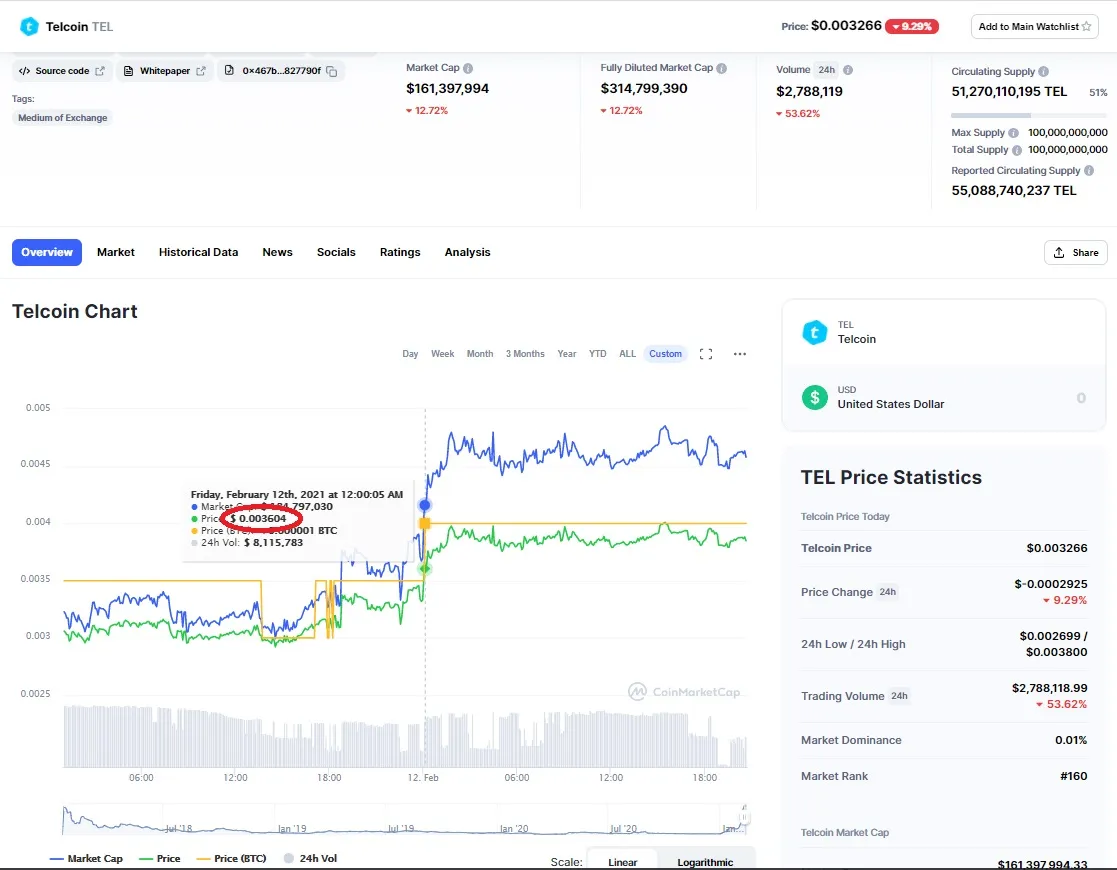Toggle Price series in chart legend
This screenshot has height=870, width=1117.
pyautogui.click(x=160, y=859)
